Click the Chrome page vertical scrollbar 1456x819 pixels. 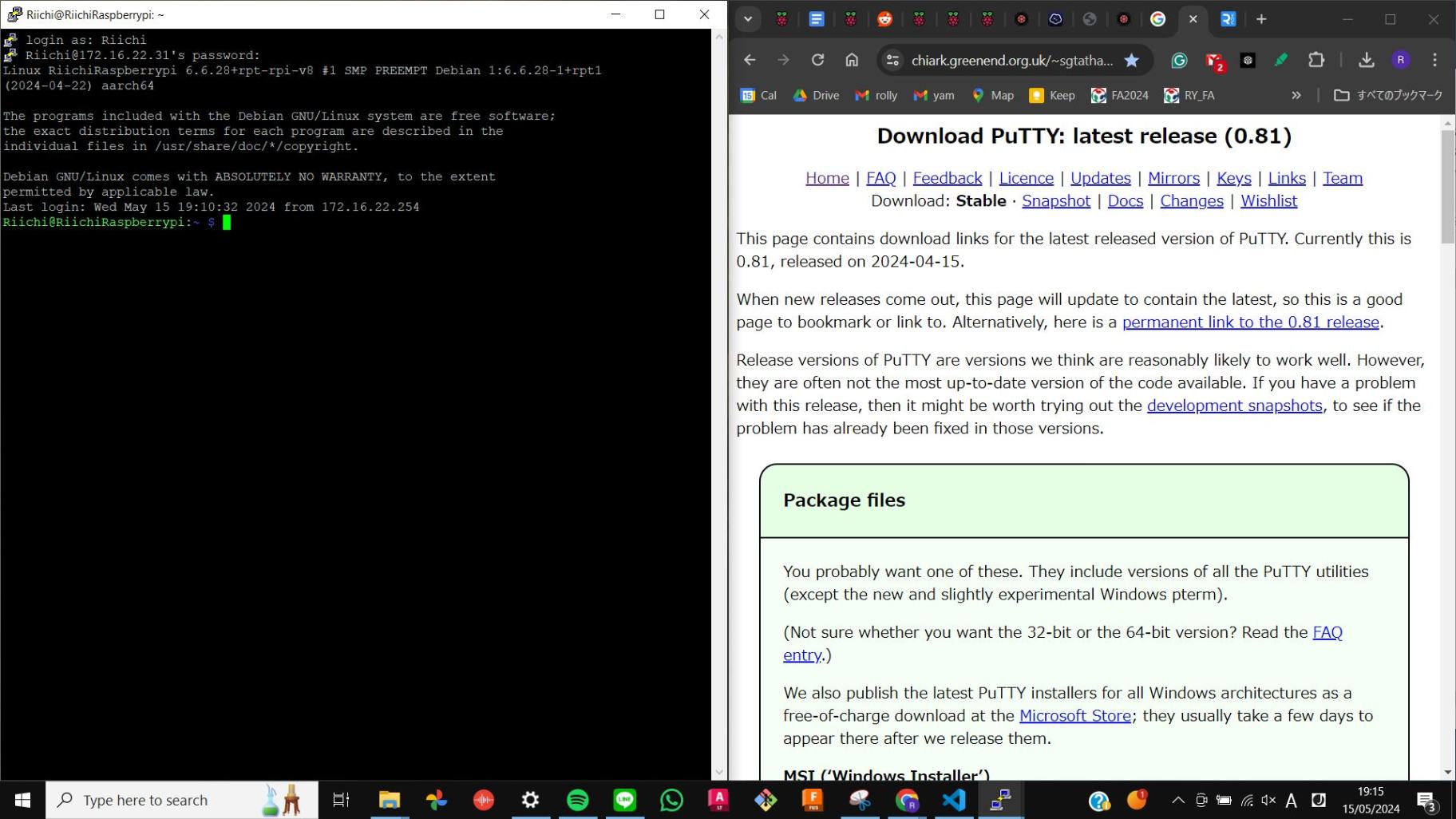[x=1447, y=187]
